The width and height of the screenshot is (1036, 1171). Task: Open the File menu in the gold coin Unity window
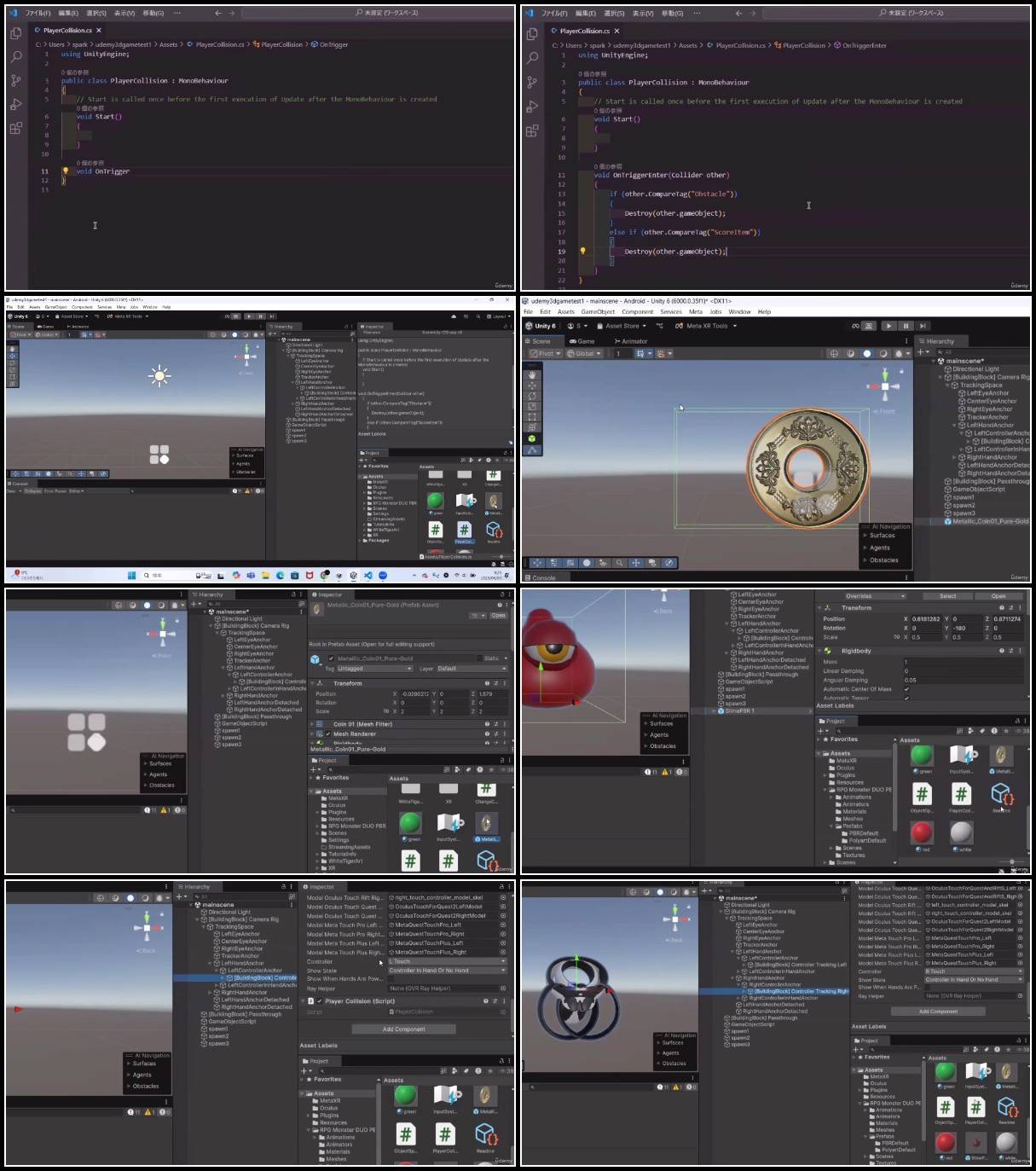point(529,312)
